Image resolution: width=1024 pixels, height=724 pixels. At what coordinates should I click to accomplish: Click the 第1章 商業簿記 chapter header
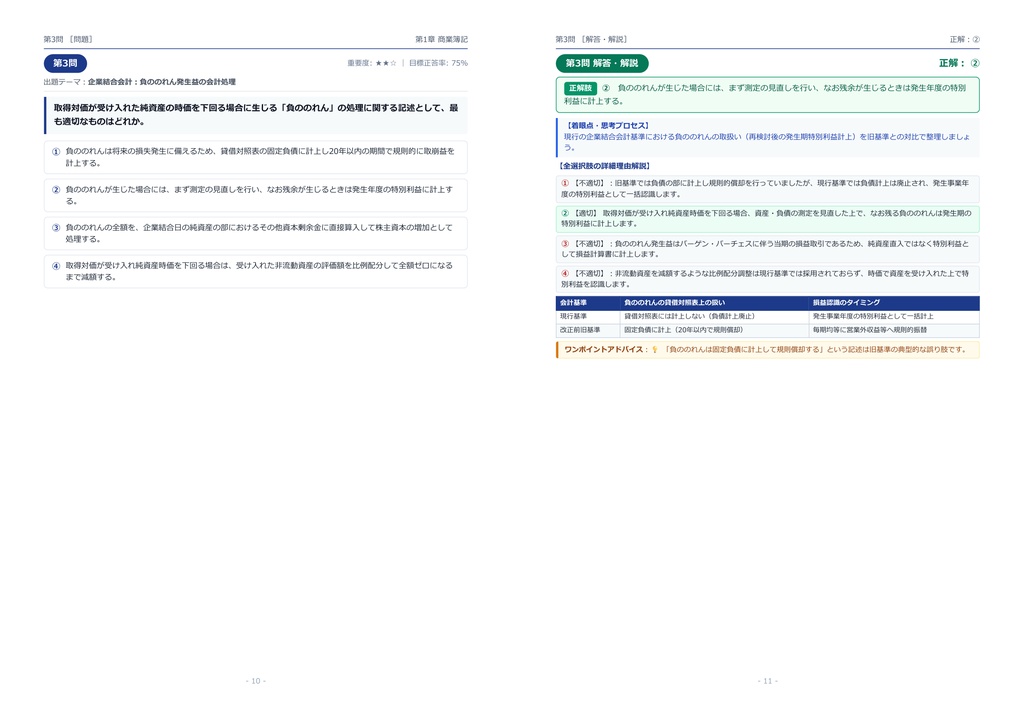[441, 40]
